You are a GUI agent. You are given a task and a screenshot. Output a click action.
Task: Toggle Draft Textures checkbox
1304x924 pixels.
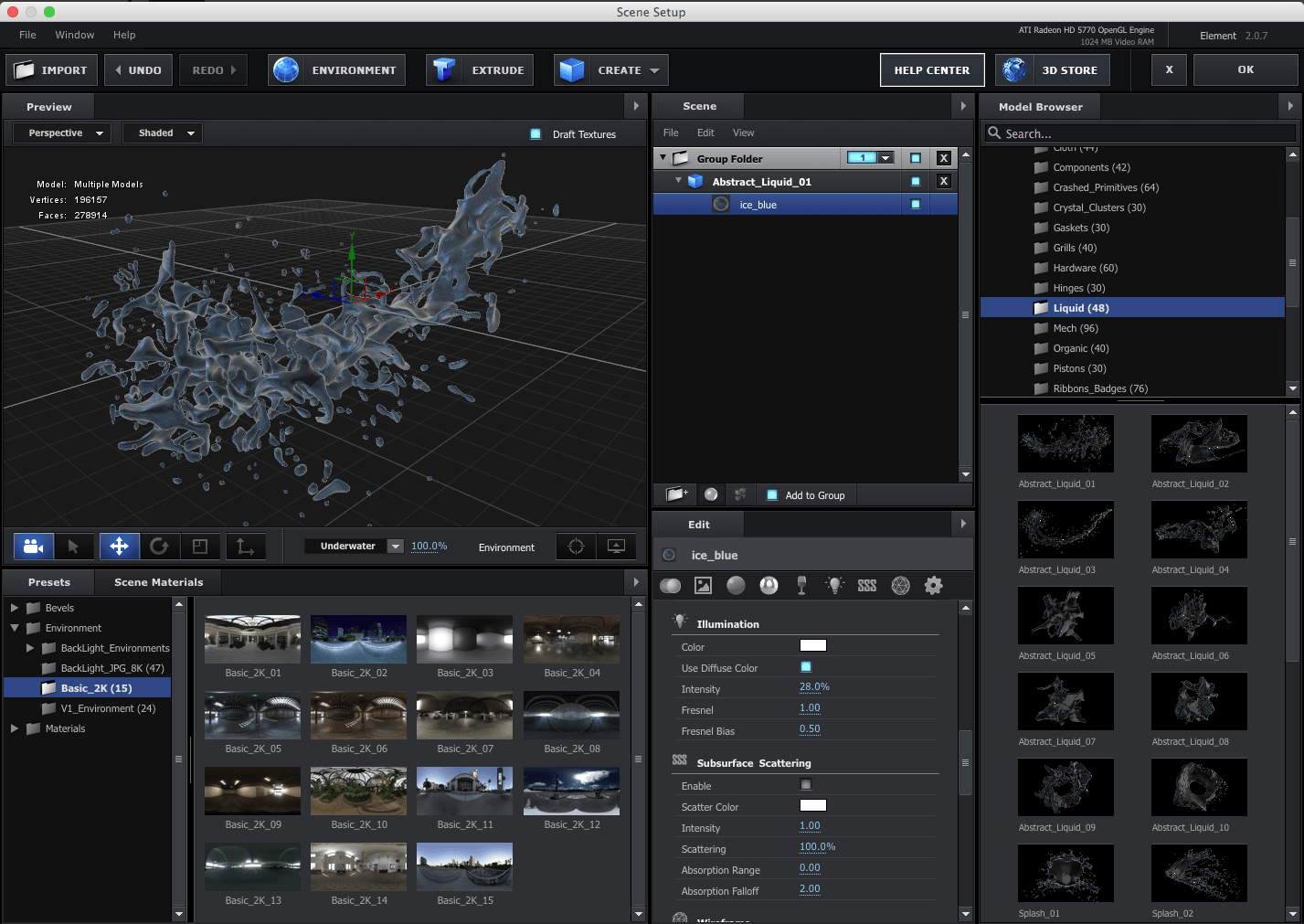535,134
